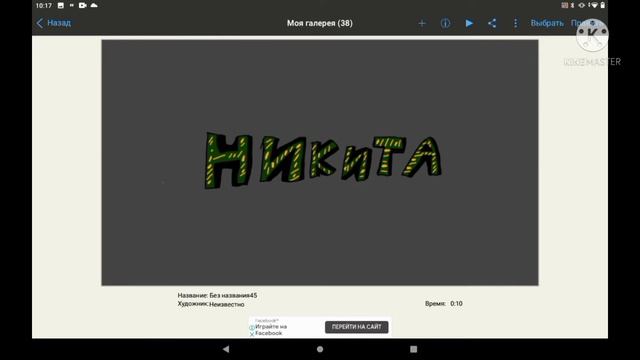Tap the Моя галерея (38) title
This screenshot has height=360, width=640.
[320, 23]
